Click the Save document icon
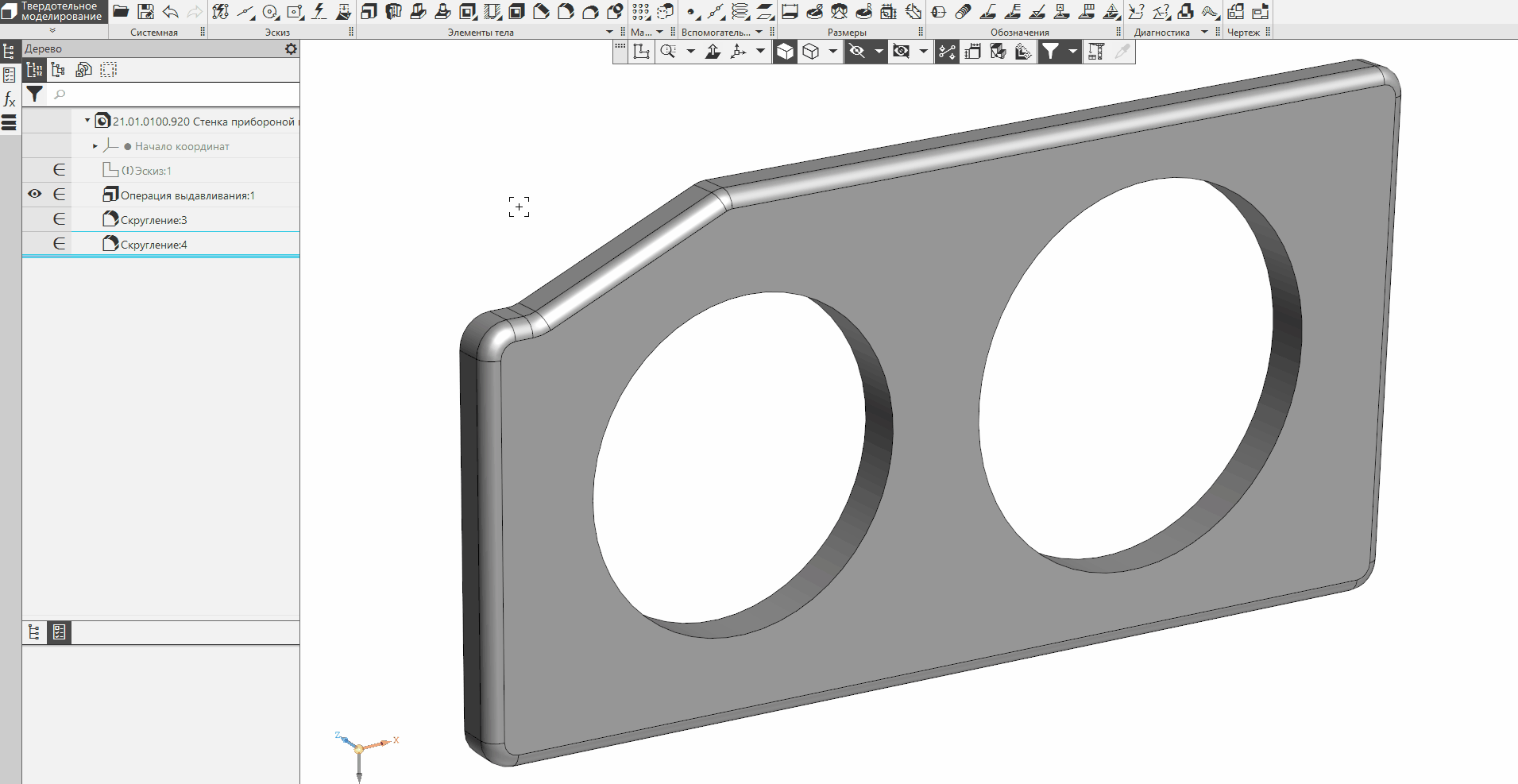The height and width of the screenshot is (784, 1518). point(145,11)
